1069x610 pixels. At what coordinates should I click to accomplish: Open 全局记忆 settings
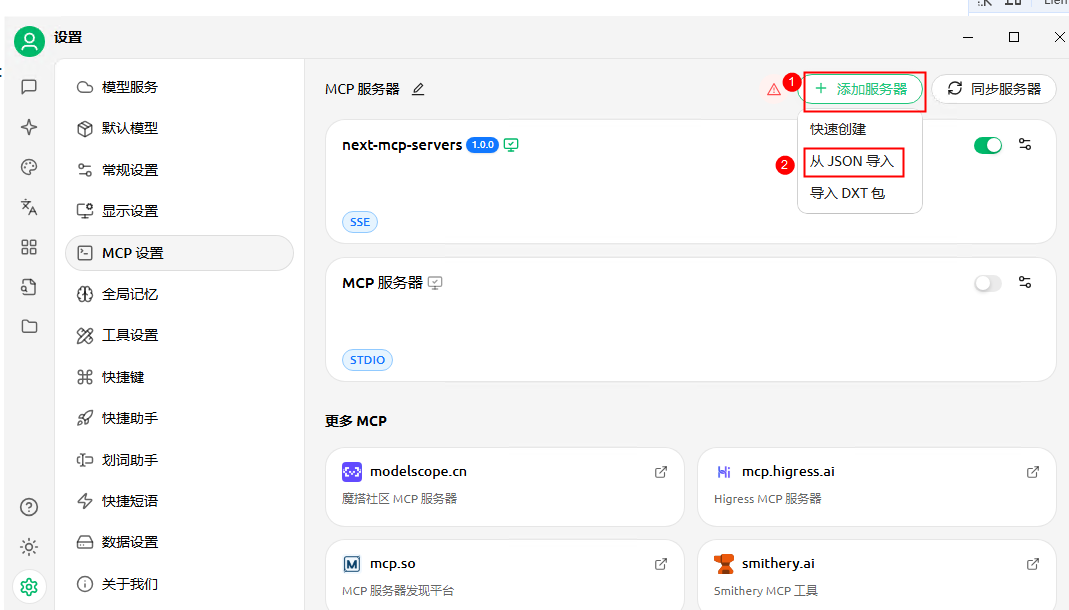tap(179, 294)
